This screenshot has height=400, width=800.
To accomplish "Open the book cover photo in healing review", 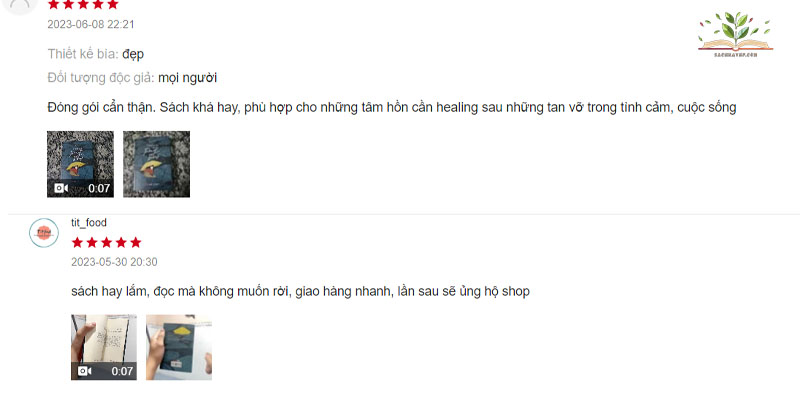I will (x=157, y=164).
